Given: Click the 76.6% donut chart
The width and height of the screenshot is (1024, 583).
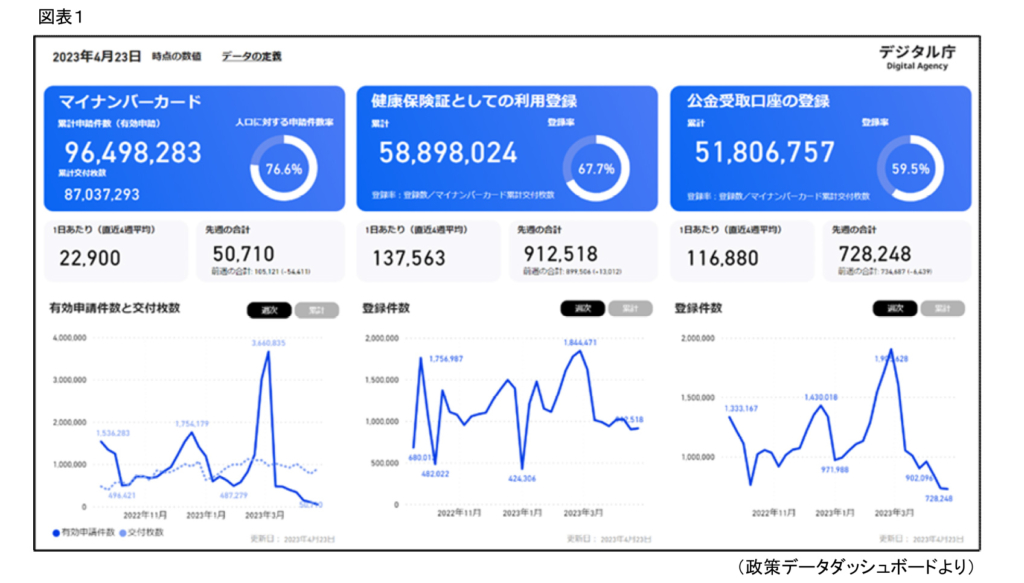Looking at the screenshot, I should [x=283, y=169].
